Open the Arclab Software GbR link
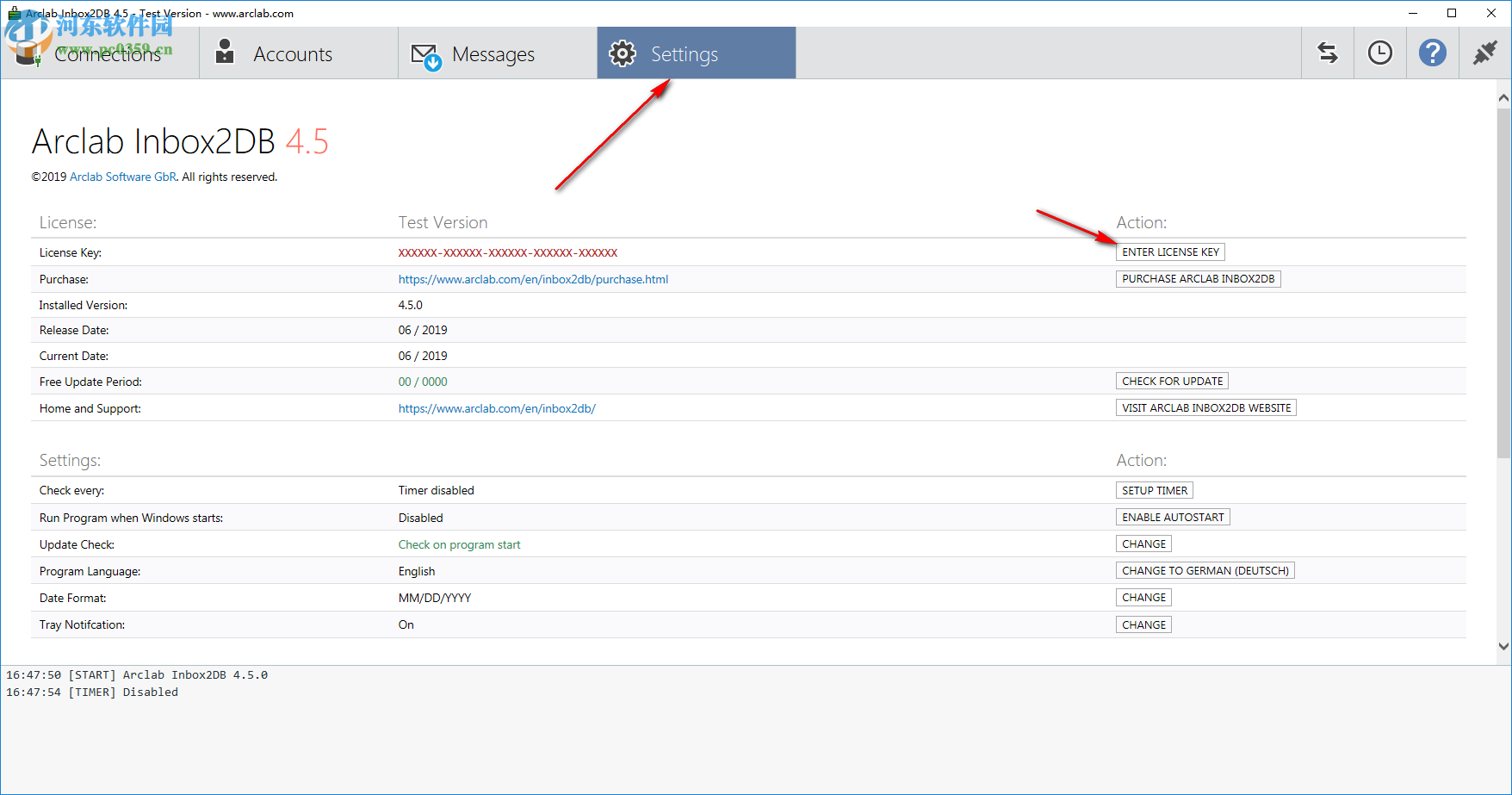 pos(123,177)
